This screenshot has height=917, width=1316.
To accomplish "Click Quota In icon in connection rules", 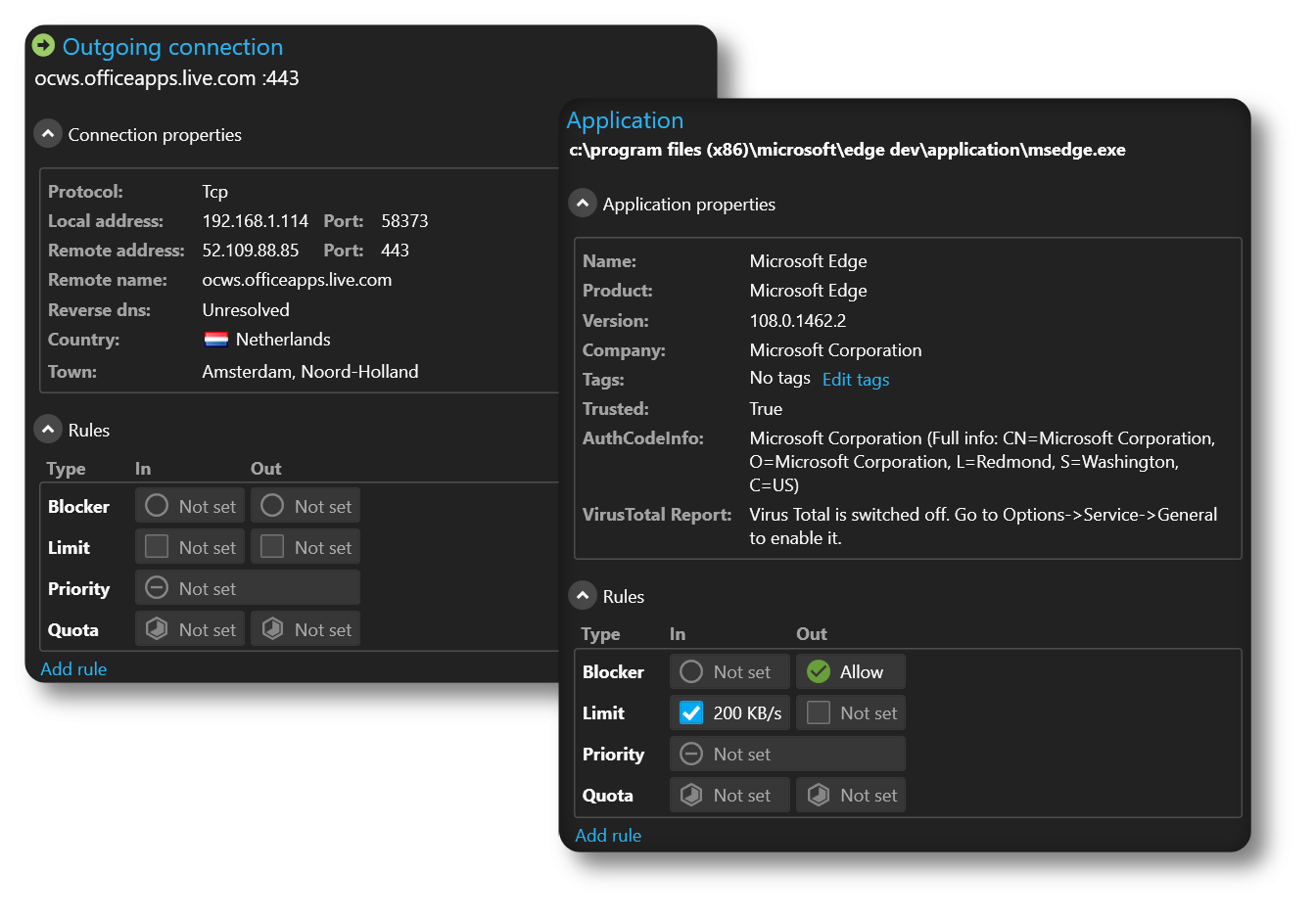I will tap(157, 629).
